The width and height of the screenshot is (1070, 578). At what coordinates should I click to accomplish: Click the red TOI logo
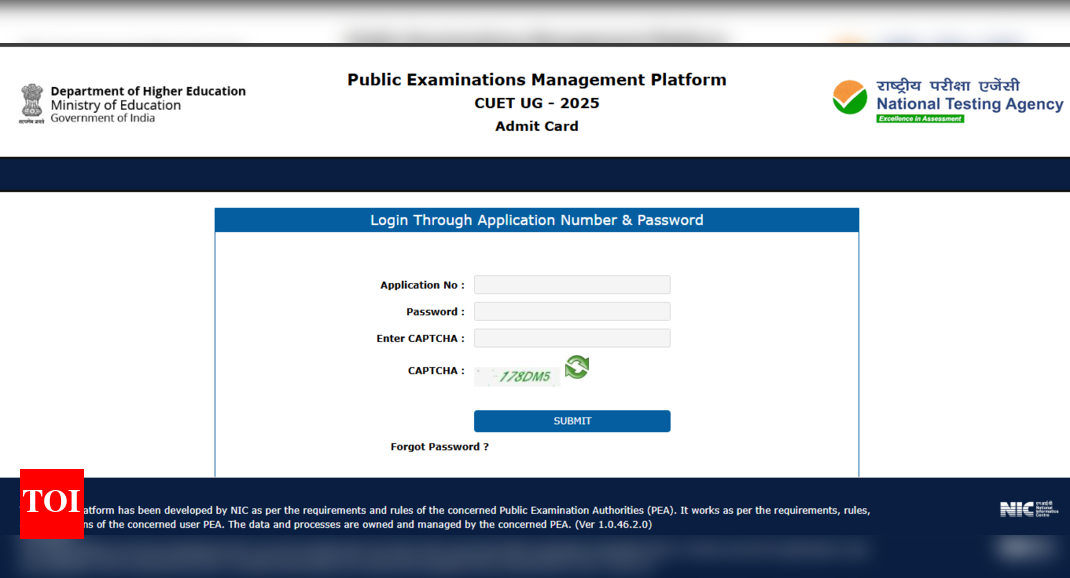[51, 502]
